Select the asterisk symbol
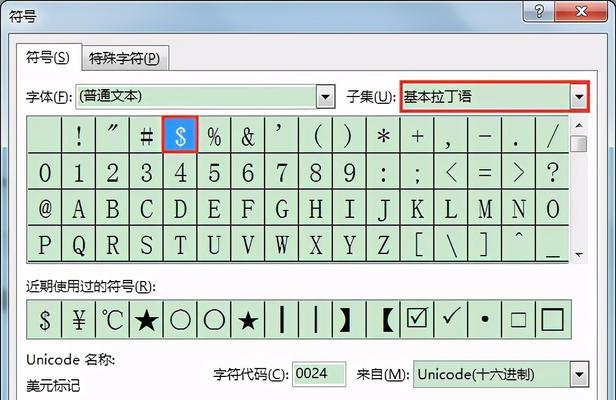 (383, 135)
